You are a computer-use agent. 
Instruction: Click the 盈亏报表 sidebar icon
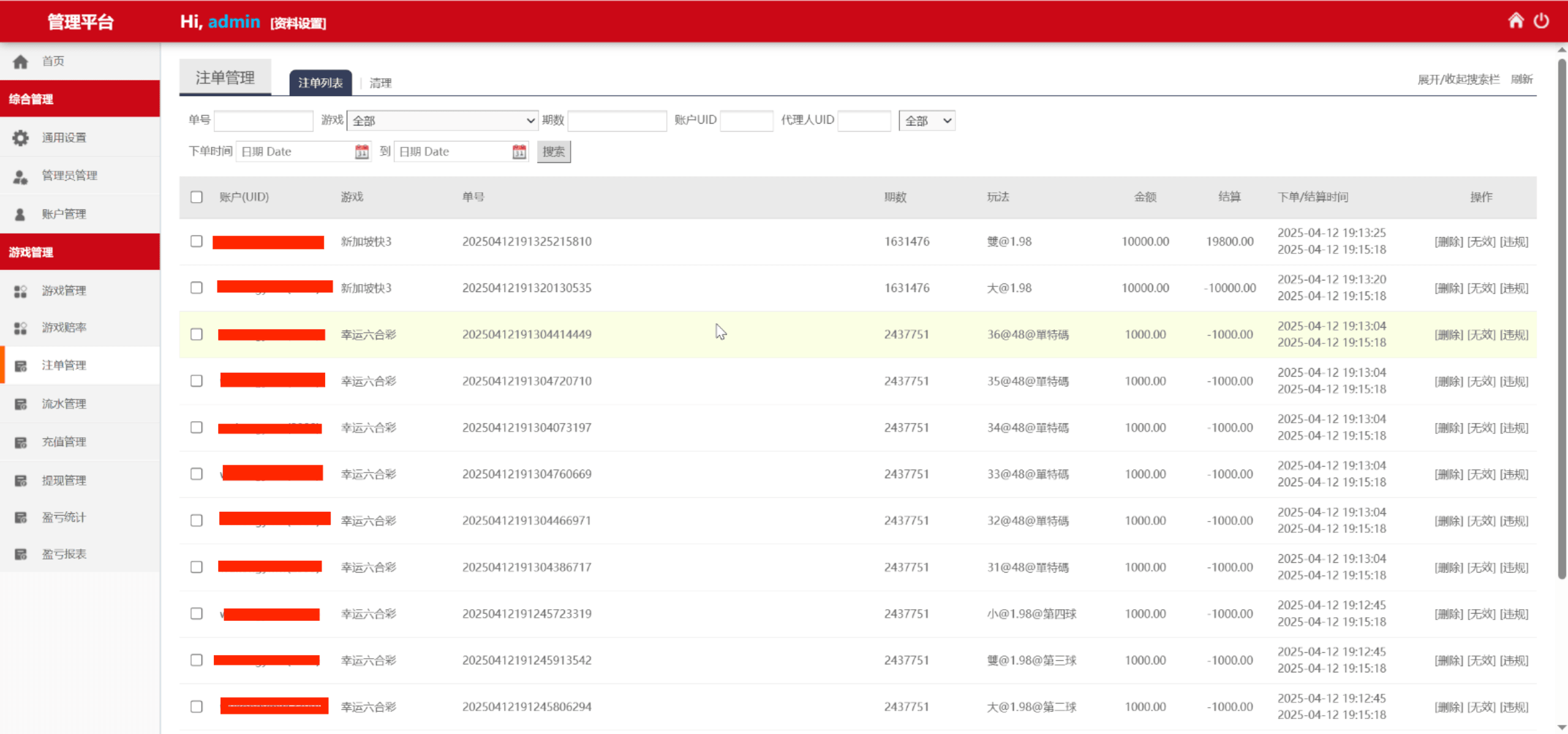point(20,555)
